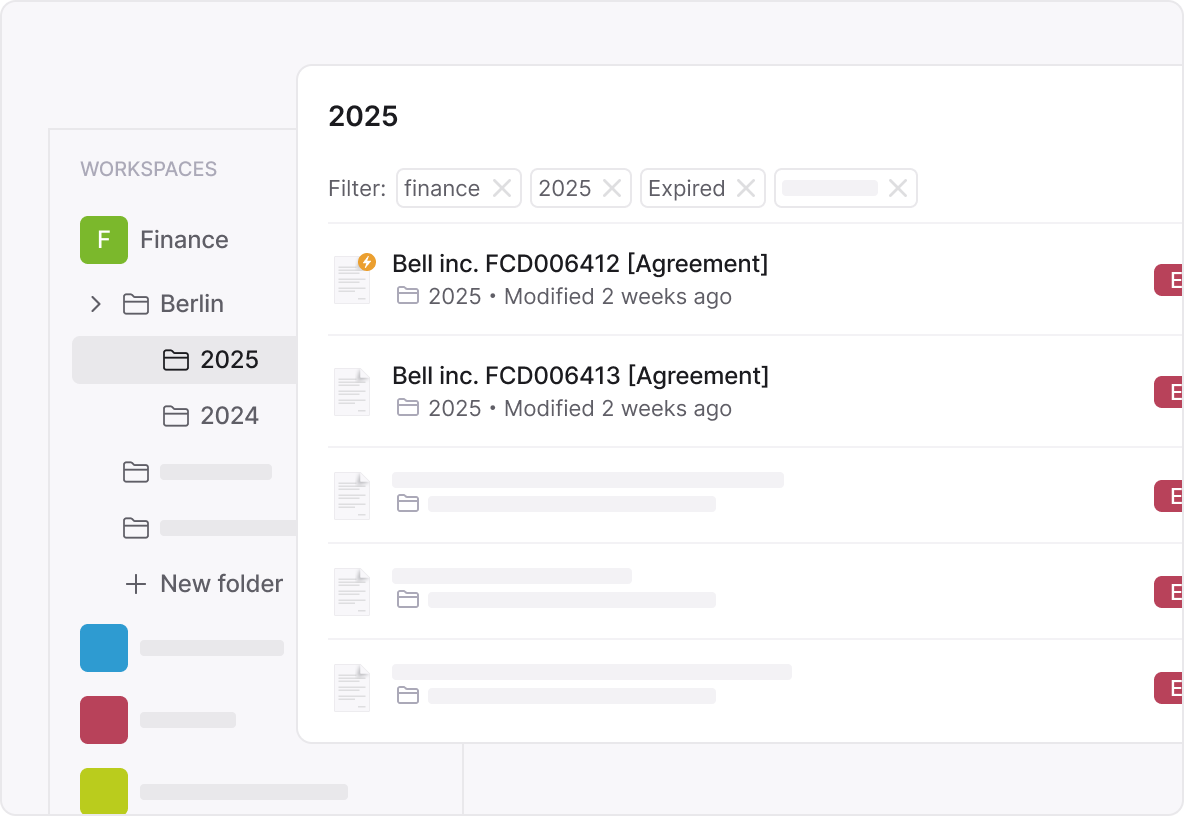Click the Finance workspace F icon
Image resolution: width=1184 pixels, height=816 pixels.
coord(104,240)
